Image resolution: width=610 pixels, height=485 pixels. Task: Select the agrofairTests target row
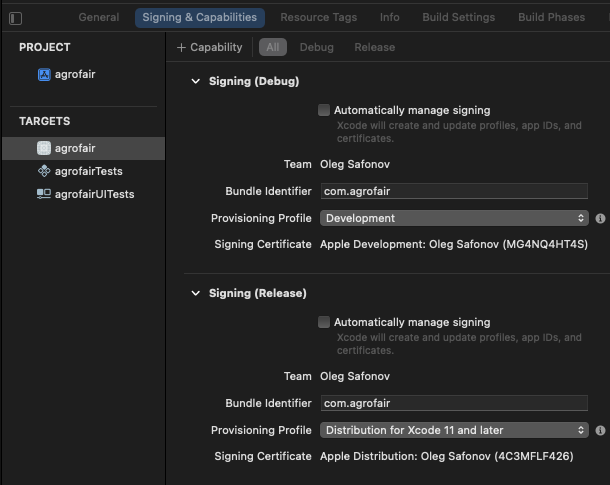(83, 171)
